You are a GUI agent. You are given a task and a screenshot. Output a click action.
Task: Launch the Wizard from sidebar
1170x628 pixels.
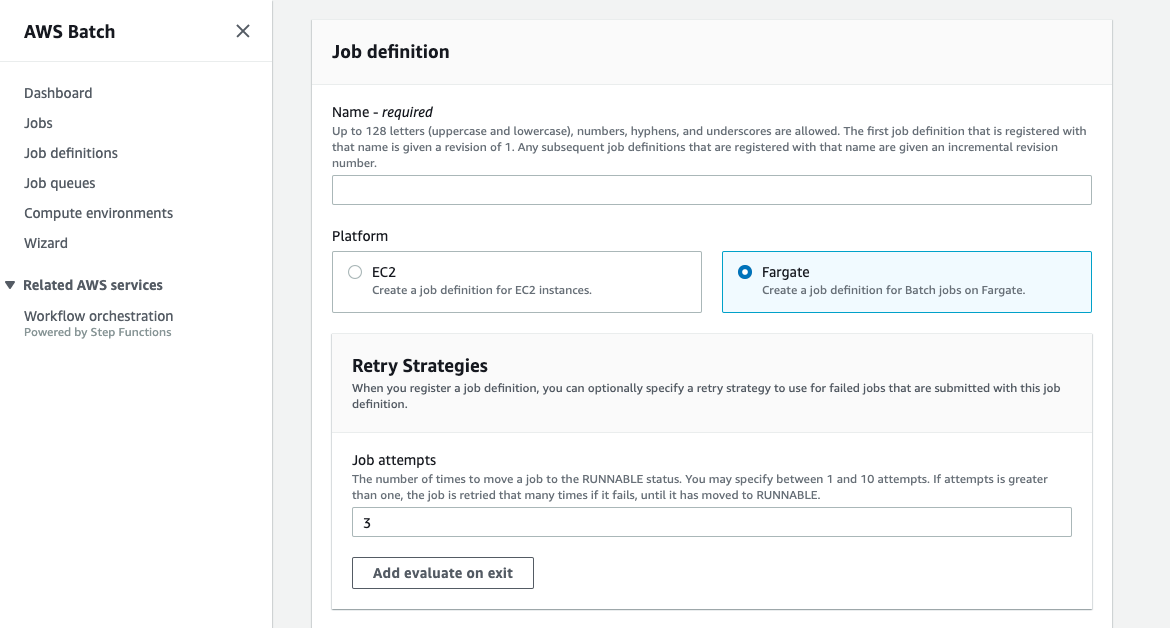[46, 243]
